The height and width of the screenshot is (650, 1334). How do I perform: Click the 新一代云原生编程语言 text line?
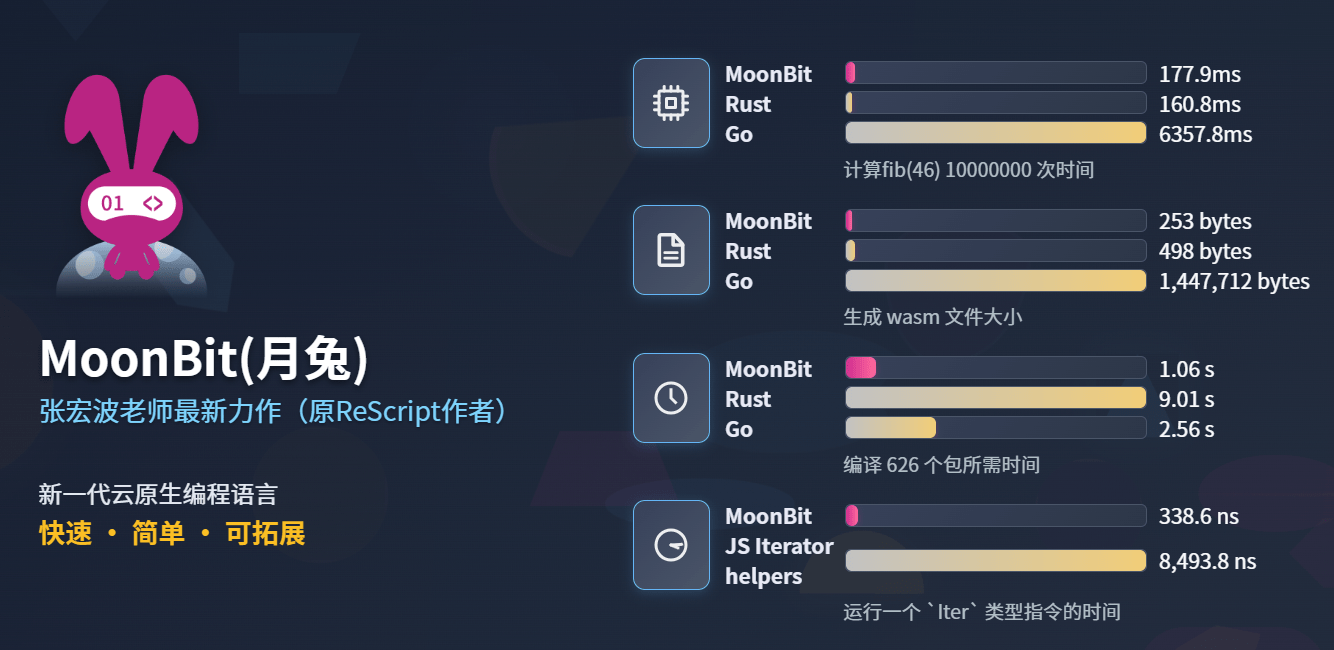(x=158, y=494)
